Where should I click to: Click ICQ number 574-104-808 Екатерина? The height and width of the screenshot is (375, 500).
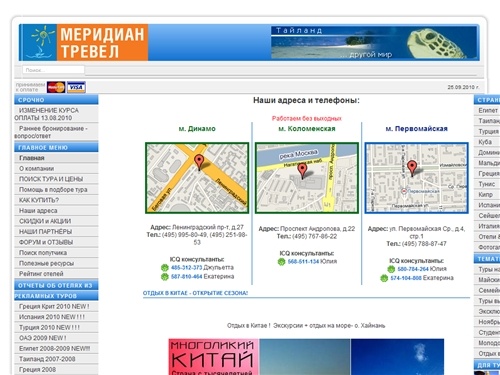(406, 278)
